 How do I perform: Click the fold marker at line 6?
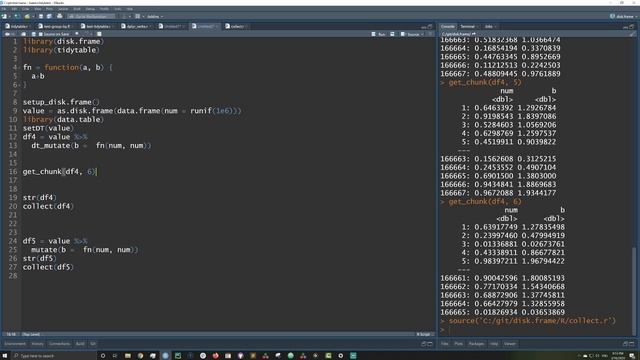[19, 85]
